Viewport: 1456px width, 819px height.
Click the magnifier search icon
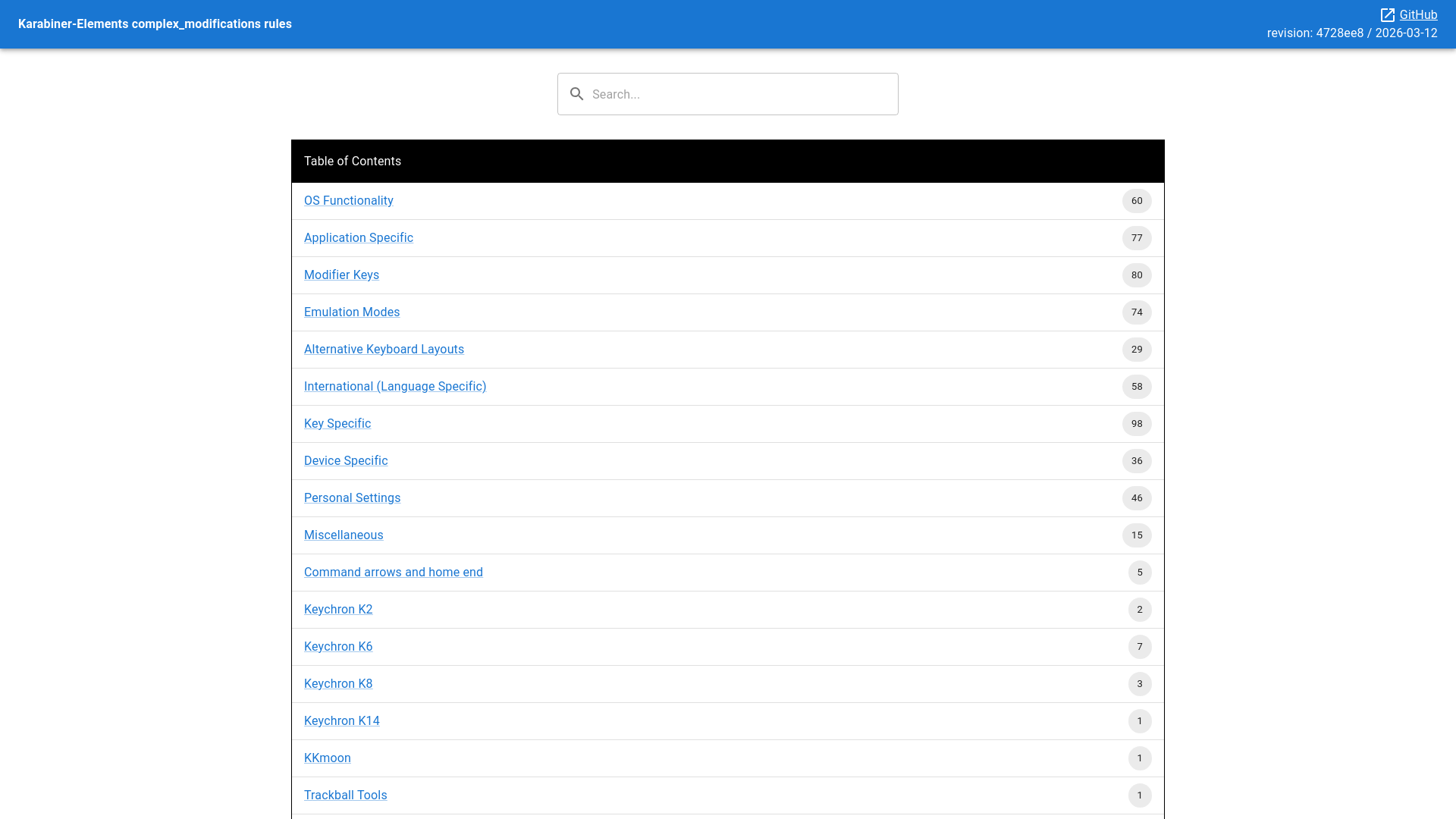577,94
